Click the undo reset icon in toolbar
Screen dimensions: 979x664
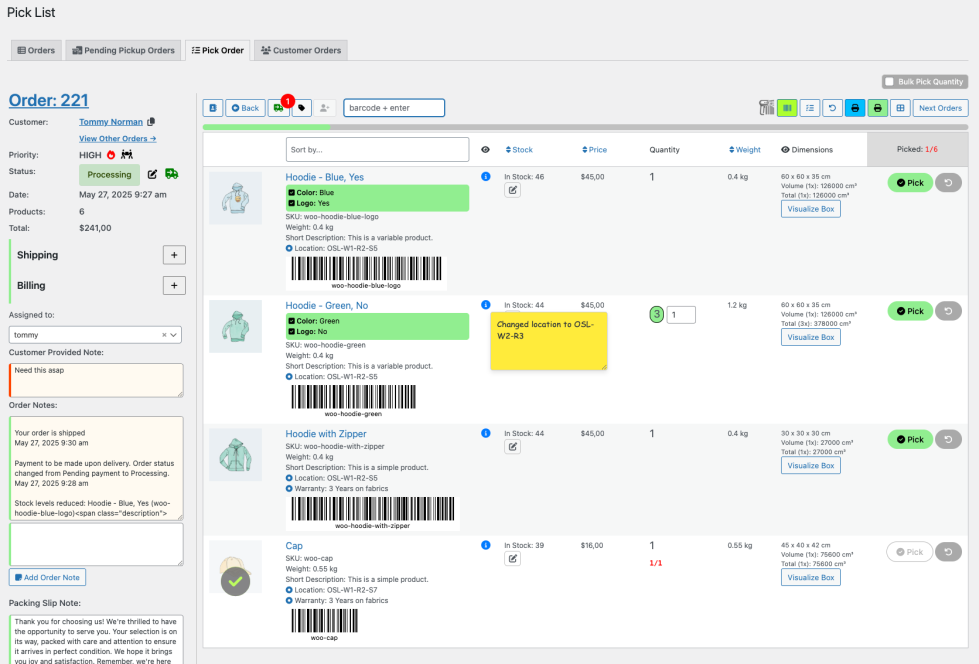tap(832, 108)
